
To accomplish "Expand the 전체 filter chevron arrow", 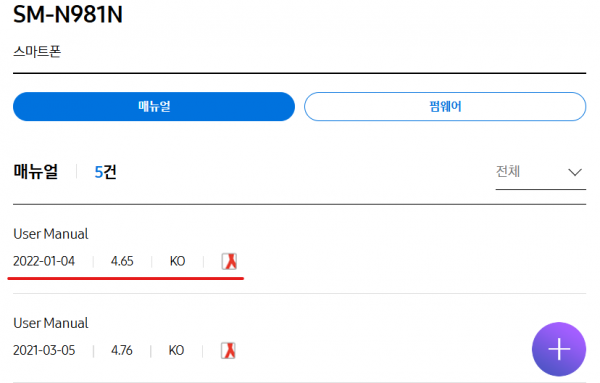I will [575, 172].
